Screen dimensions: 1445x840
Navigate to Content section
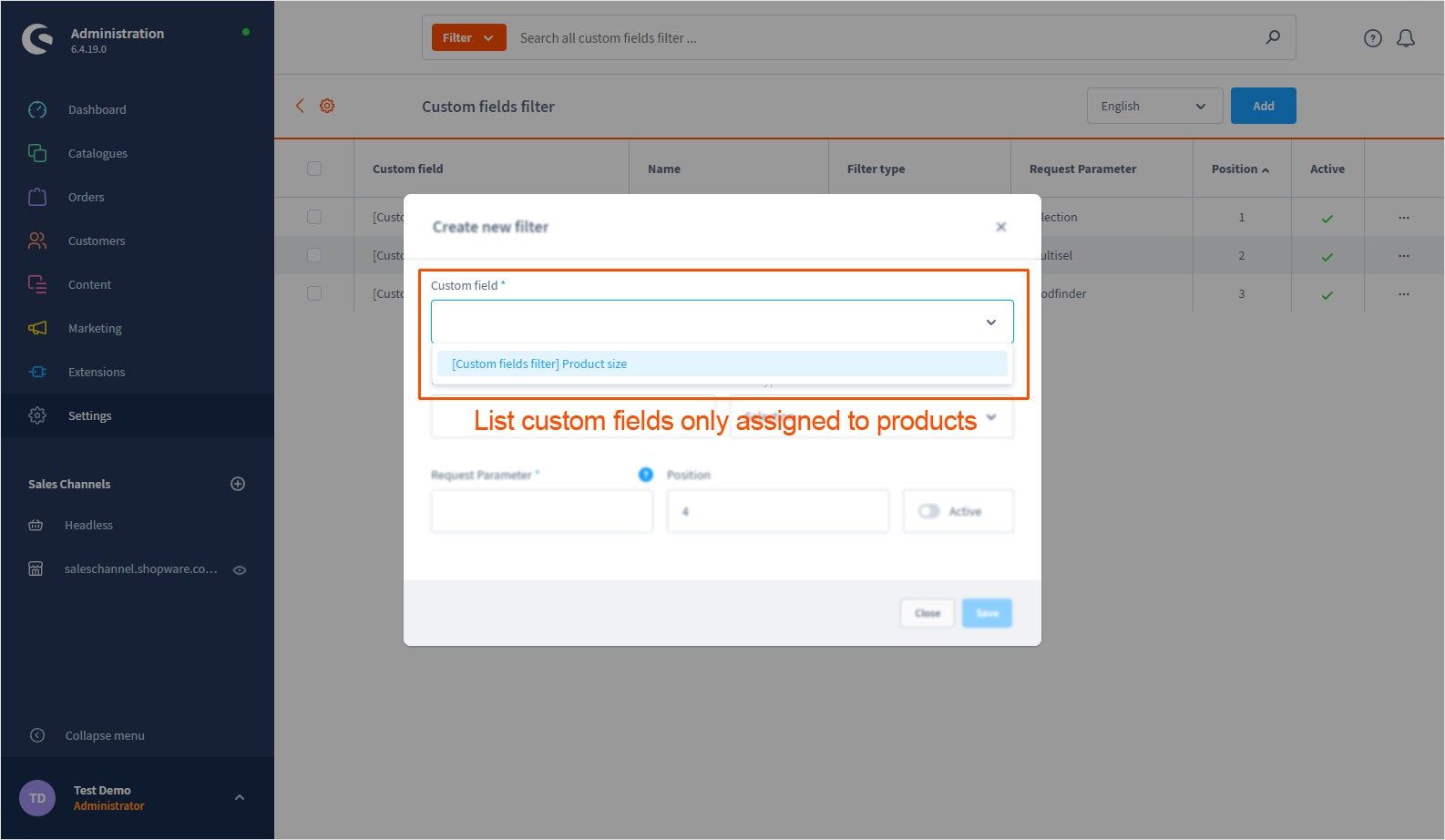tap(89, 284)
